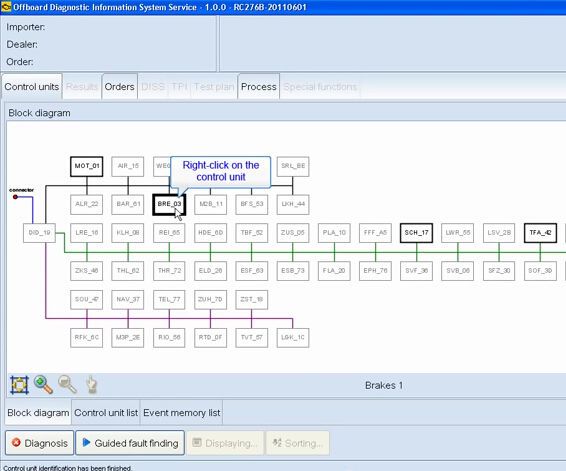The height and width of the screenshot is (471, 566).
Task: Click the ODIS application icon in title bar
Action: click(6, 7)
